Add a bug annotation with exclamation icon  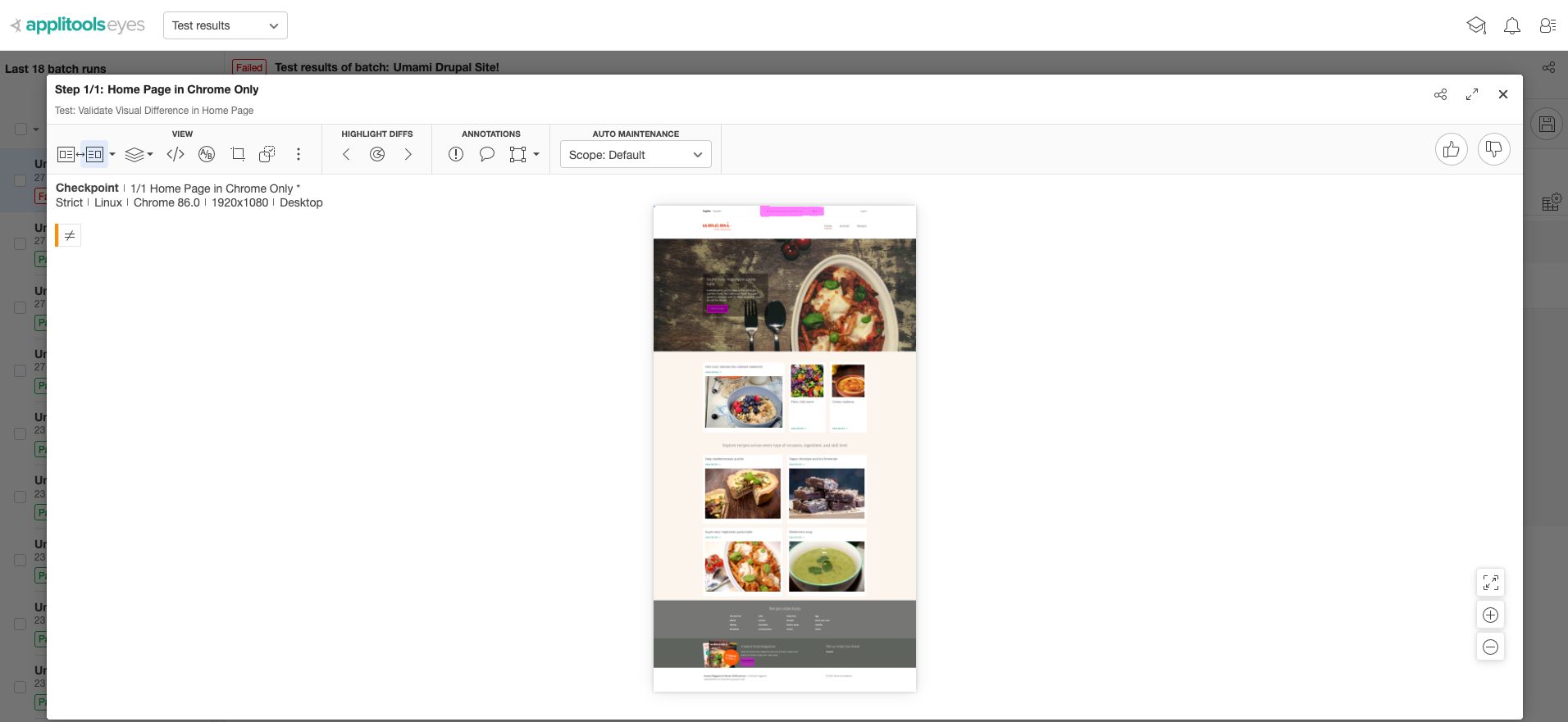tap(456, 154)
